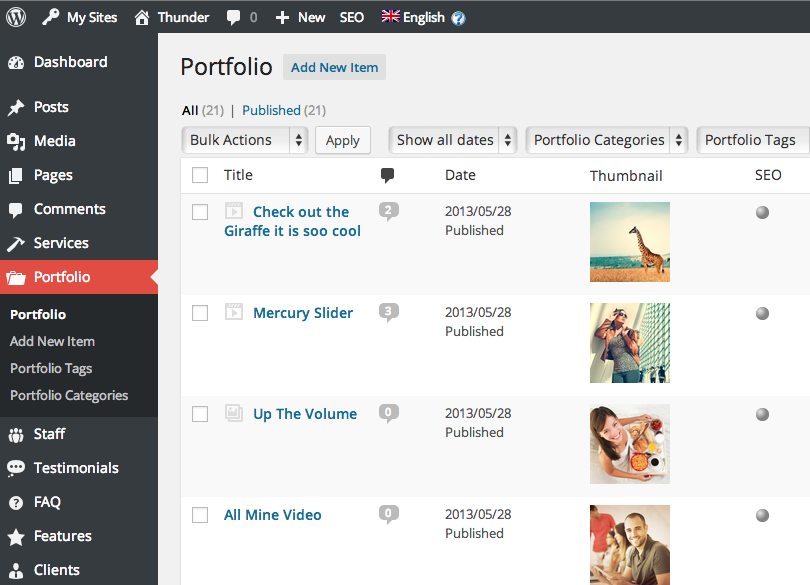Screen dimensions: 810x585
Task: Check the select-all checkbox in the header row
Action: coord(199,174)
